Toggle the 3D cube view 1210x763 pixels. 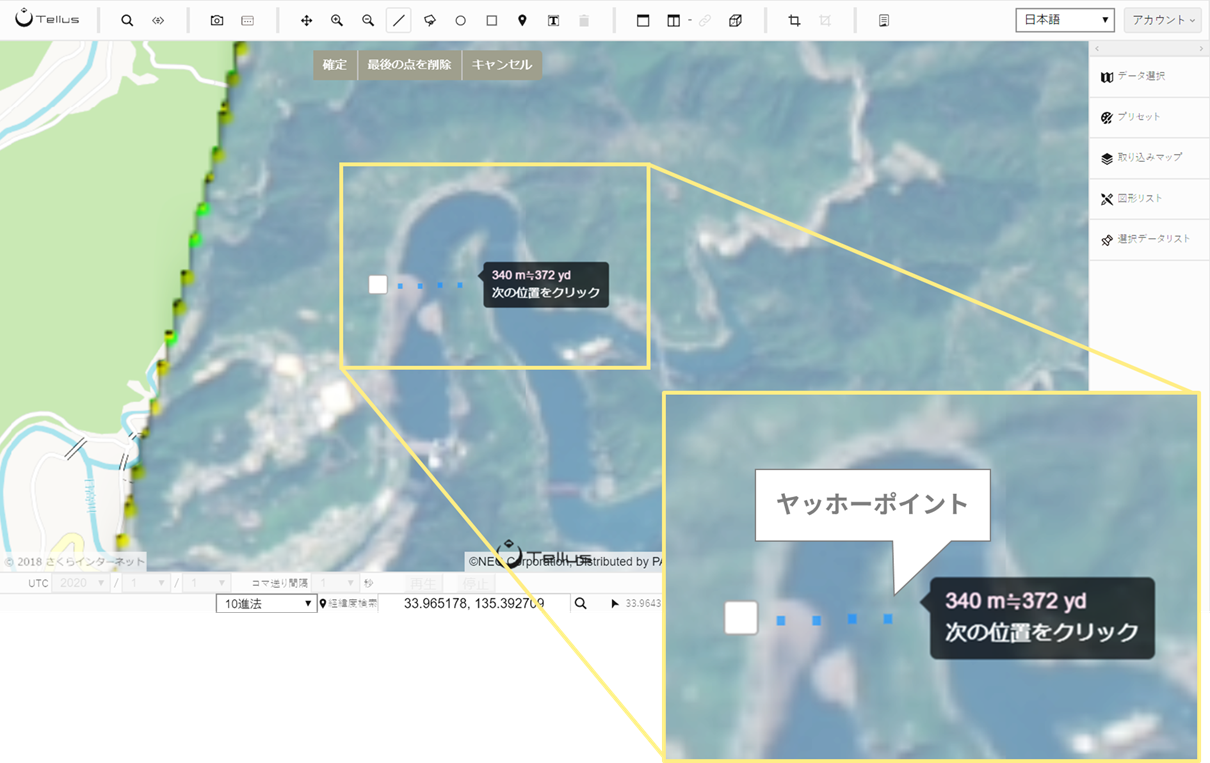click(736, 20)
